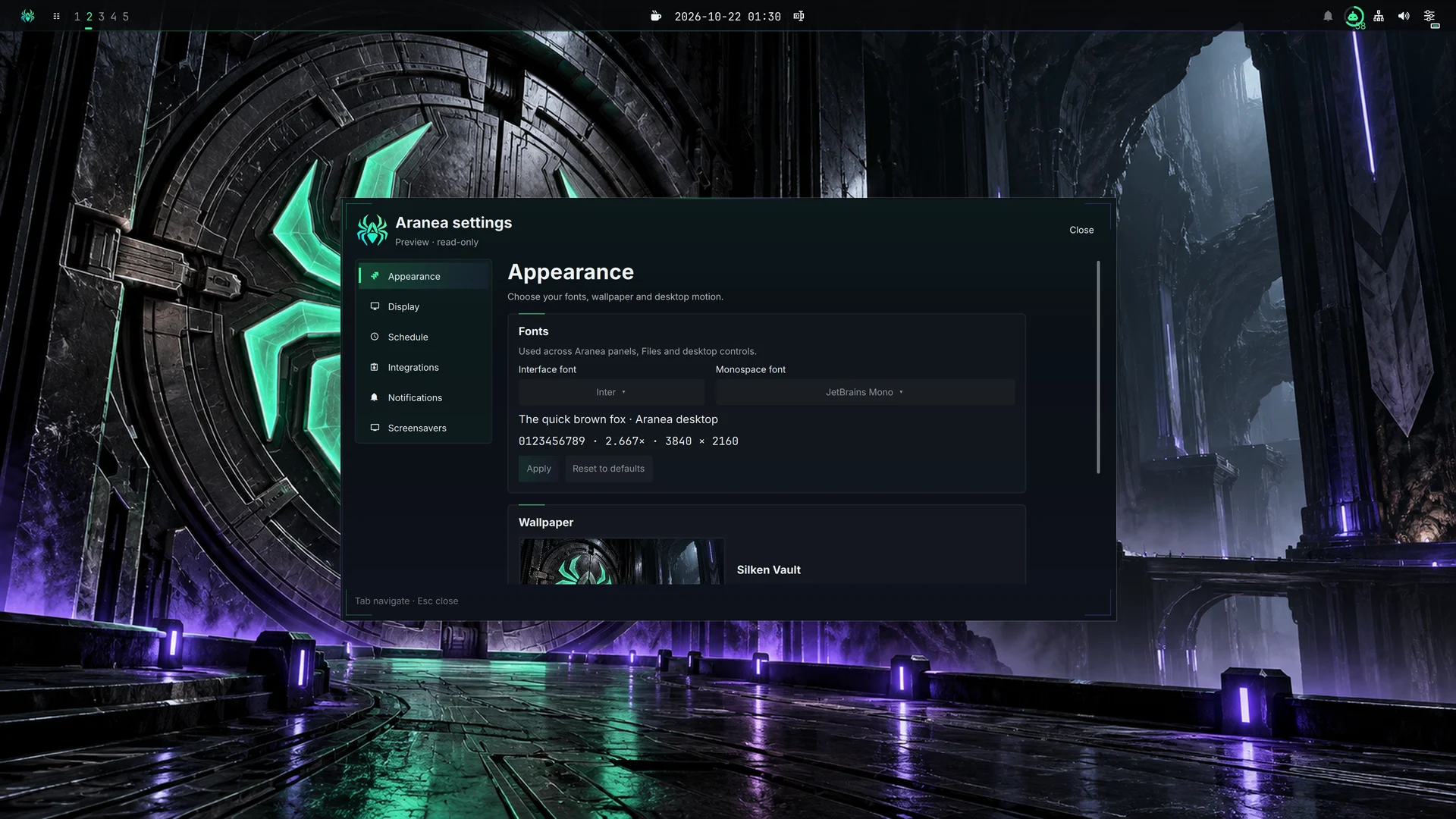Image resolution: width=1456 pixels, height=819 pixels.
Task: Switch to workspace 4
Action: click(x=114, y=17)
